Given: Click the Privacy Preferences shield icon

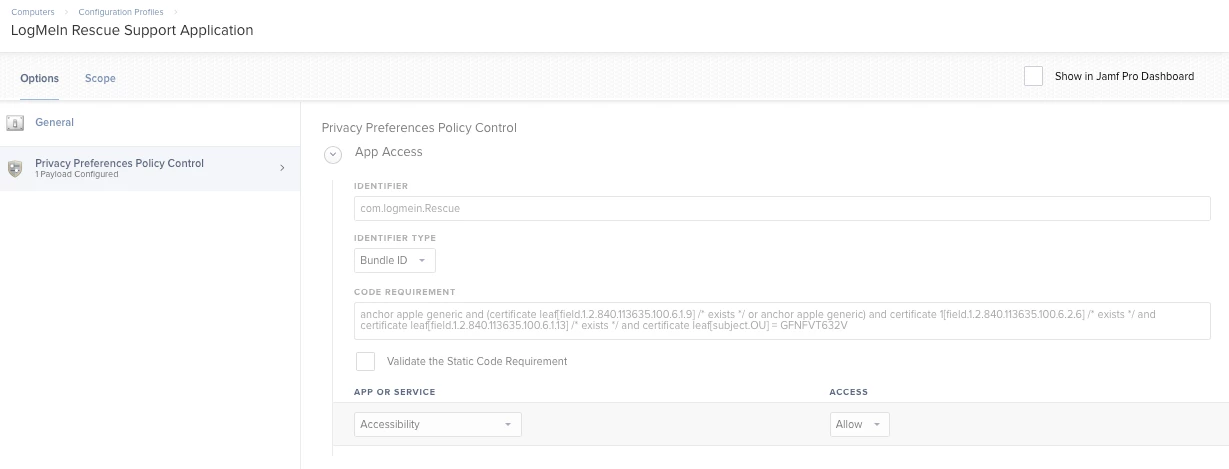Looking at the screenshot, I should pyautogui.click(x=15, y=168).
